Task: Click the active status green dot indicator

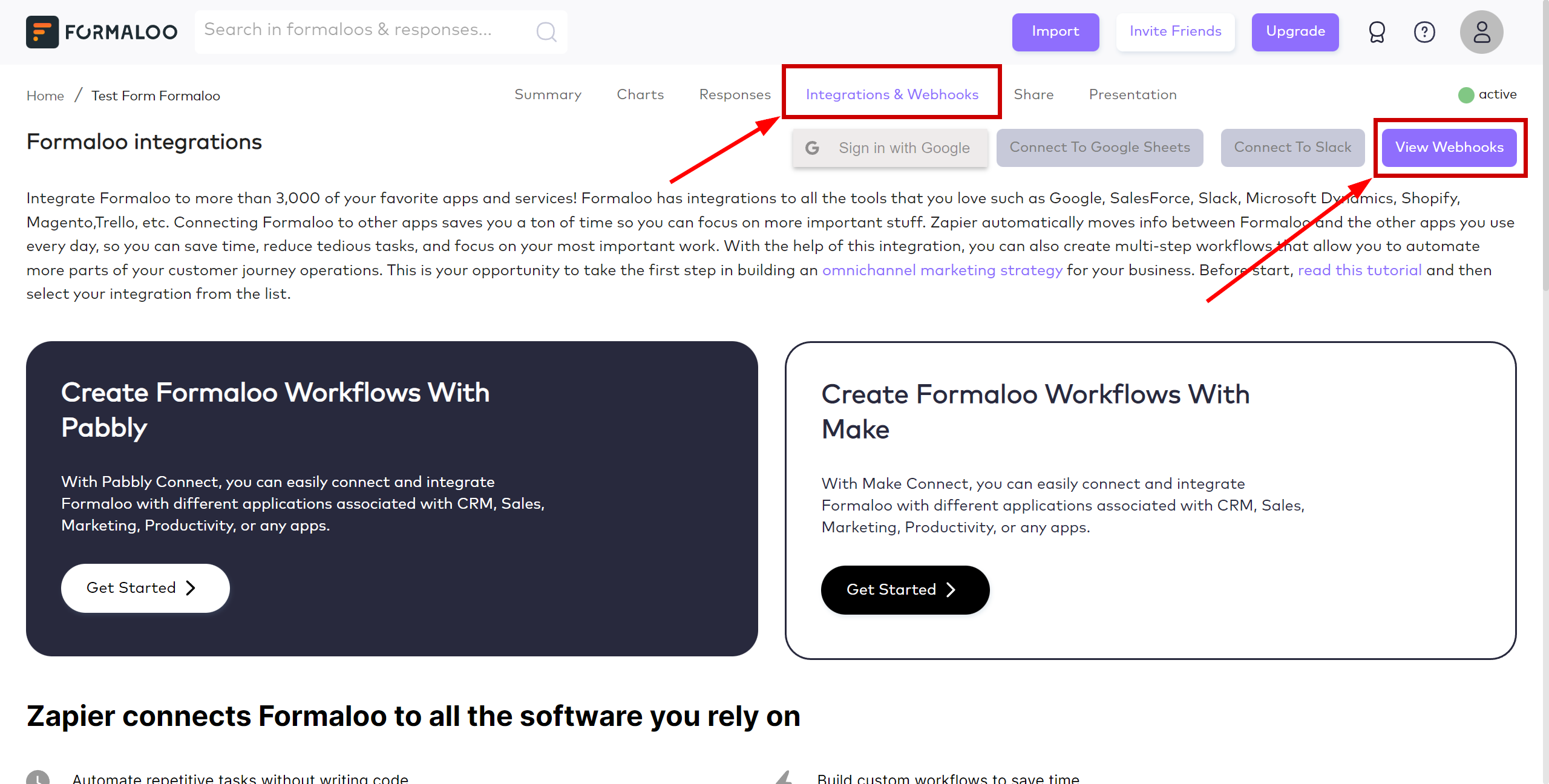Action: (x=1465, y=94)
